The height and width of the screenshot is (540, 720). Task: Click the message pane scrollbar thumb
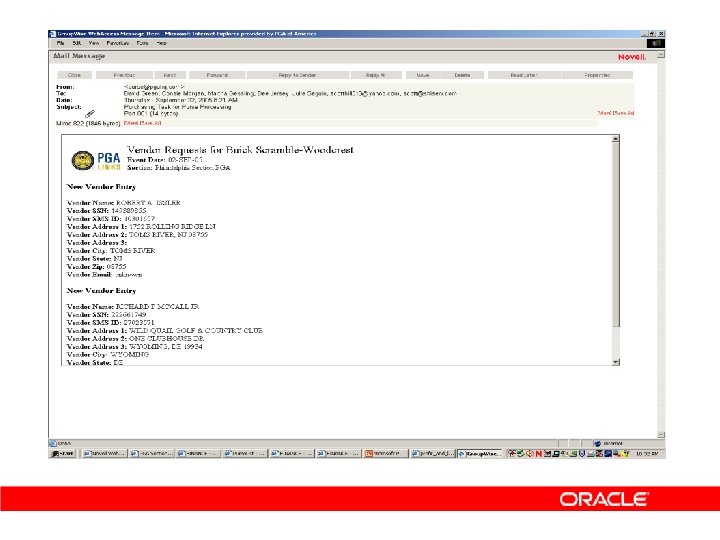tap(616, 234)
